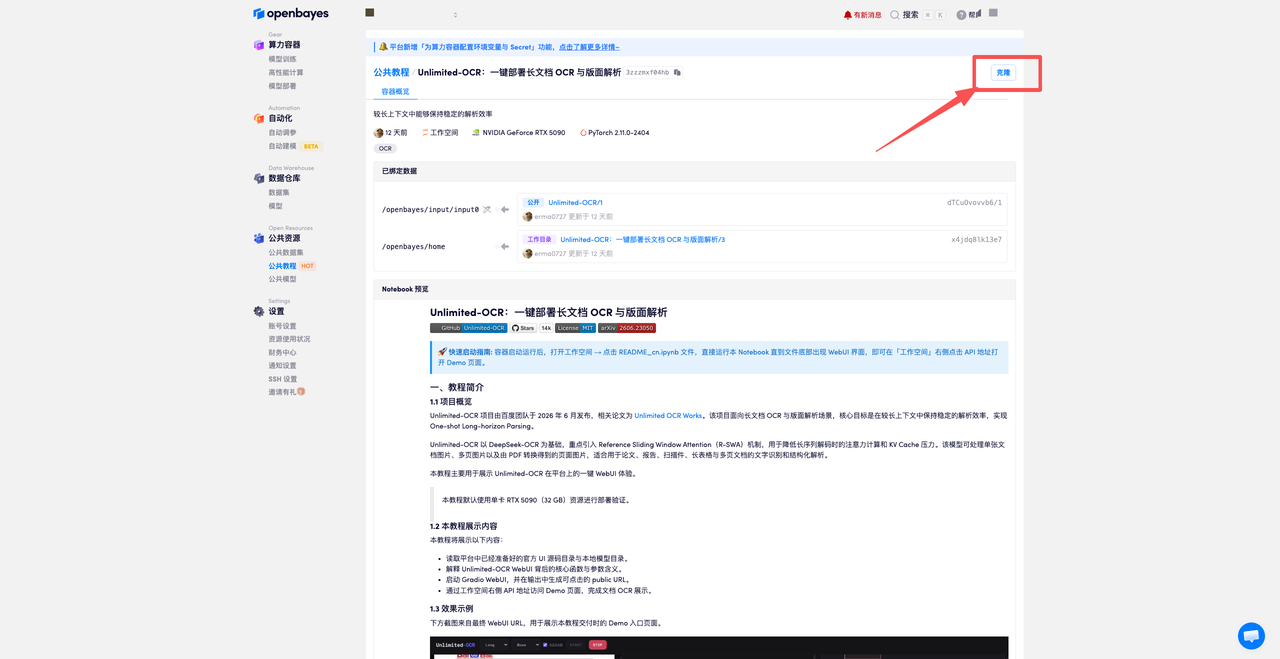The height and width of the screenshot is (659, 1280).
Task: Click the 有新消息 notification text
Action: [x=868, y=15]
